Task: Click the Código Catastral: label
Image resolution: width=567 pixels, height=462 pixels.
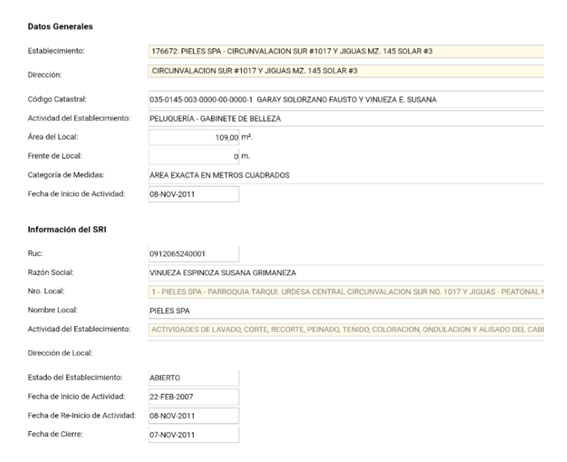Action: pos(57,99)
